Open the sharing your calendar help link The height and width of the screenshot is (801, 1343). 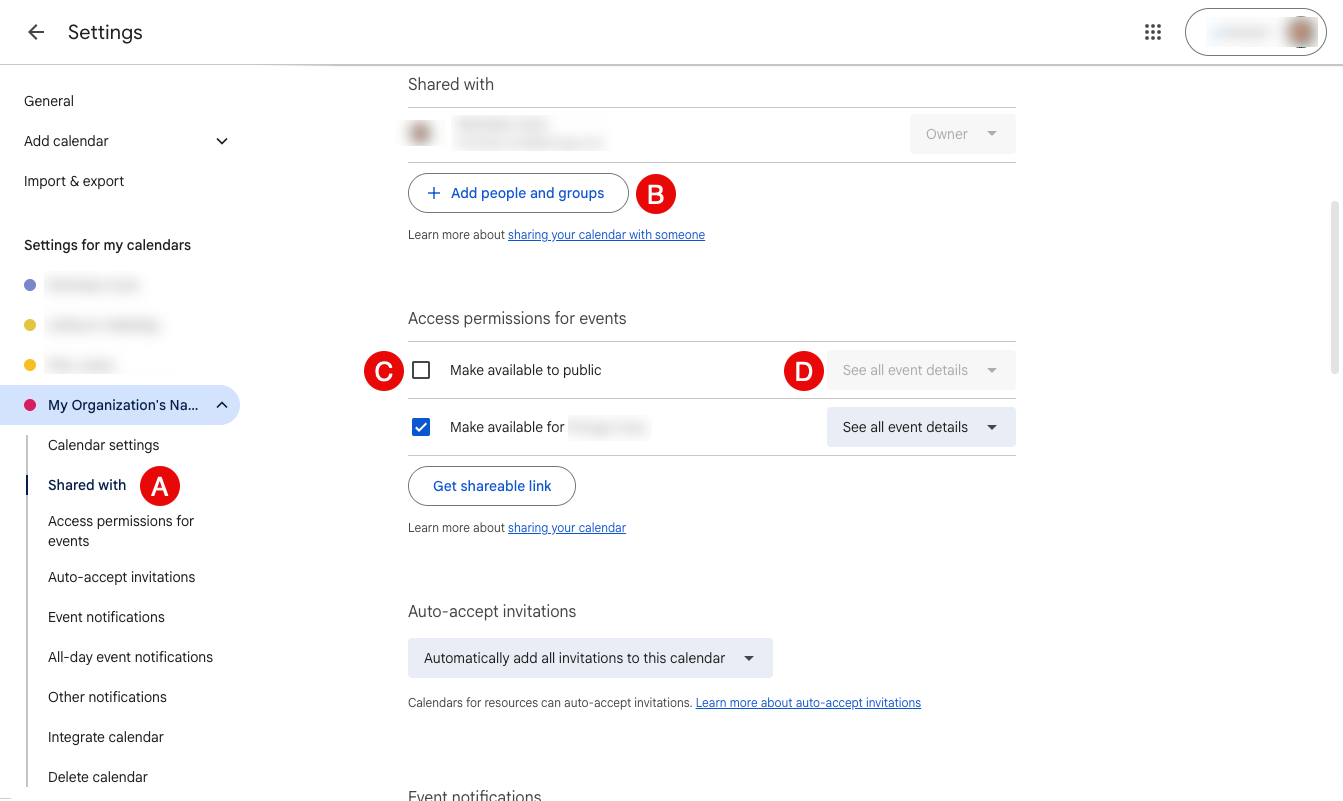tap(567, 527)
